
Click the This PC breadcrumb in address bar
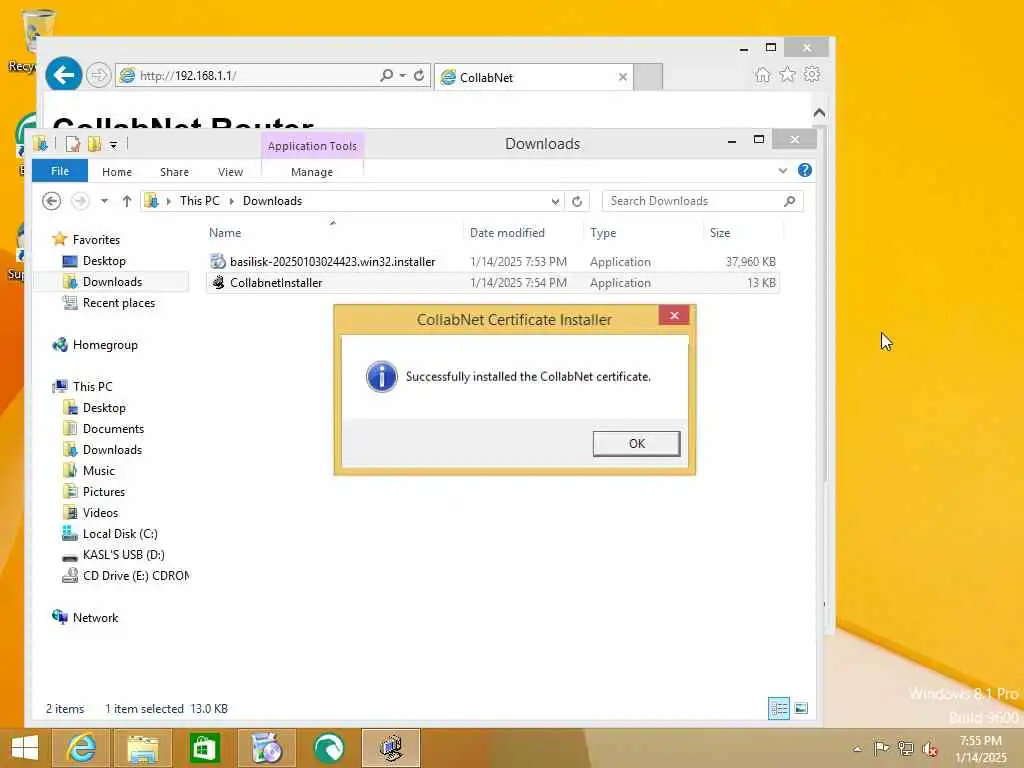point(200,201)
